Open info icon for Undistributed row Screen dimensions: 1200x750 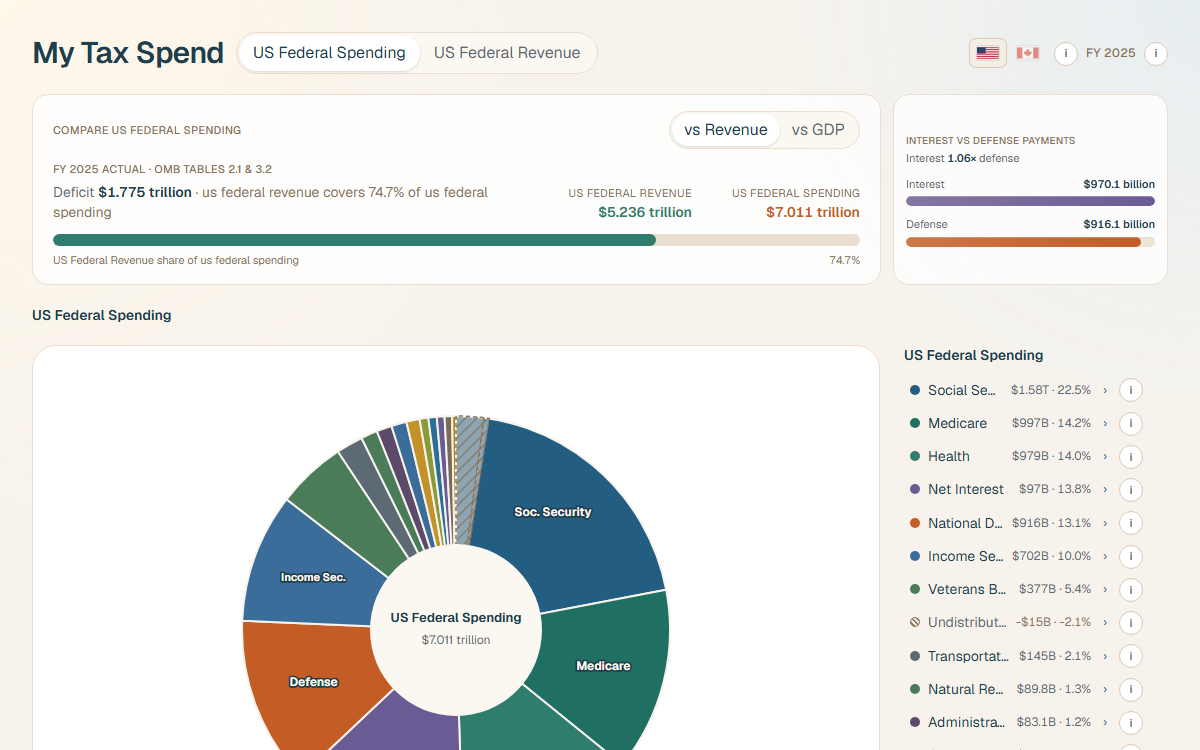coord(1130,622)
